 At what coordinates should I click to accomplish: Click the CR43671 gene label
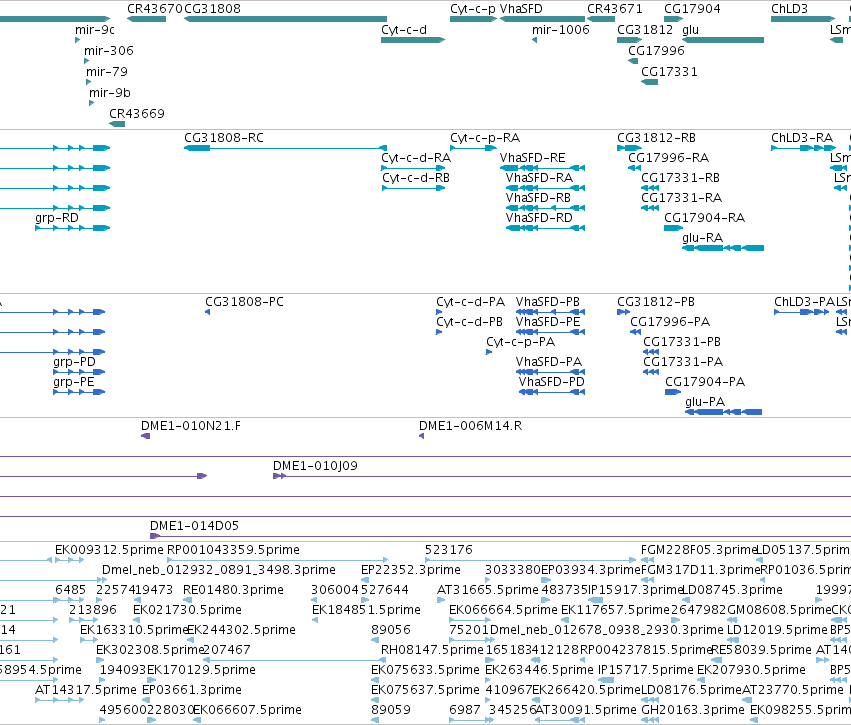pyautogui.click(x=615, y=9)
